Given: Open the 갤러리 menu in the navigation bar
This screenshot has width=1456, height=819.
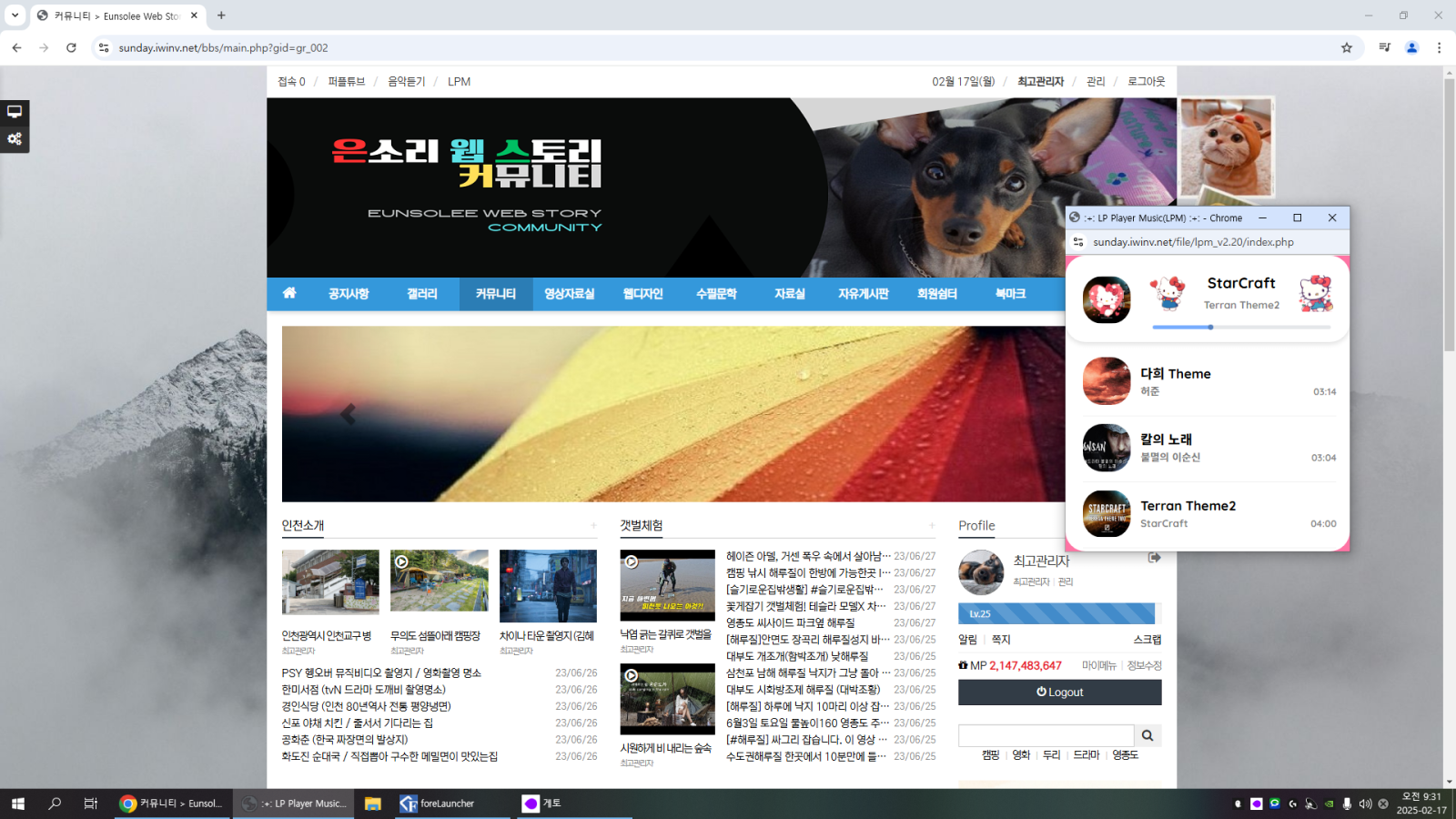Looking at the screenshot, I should 422,294.
